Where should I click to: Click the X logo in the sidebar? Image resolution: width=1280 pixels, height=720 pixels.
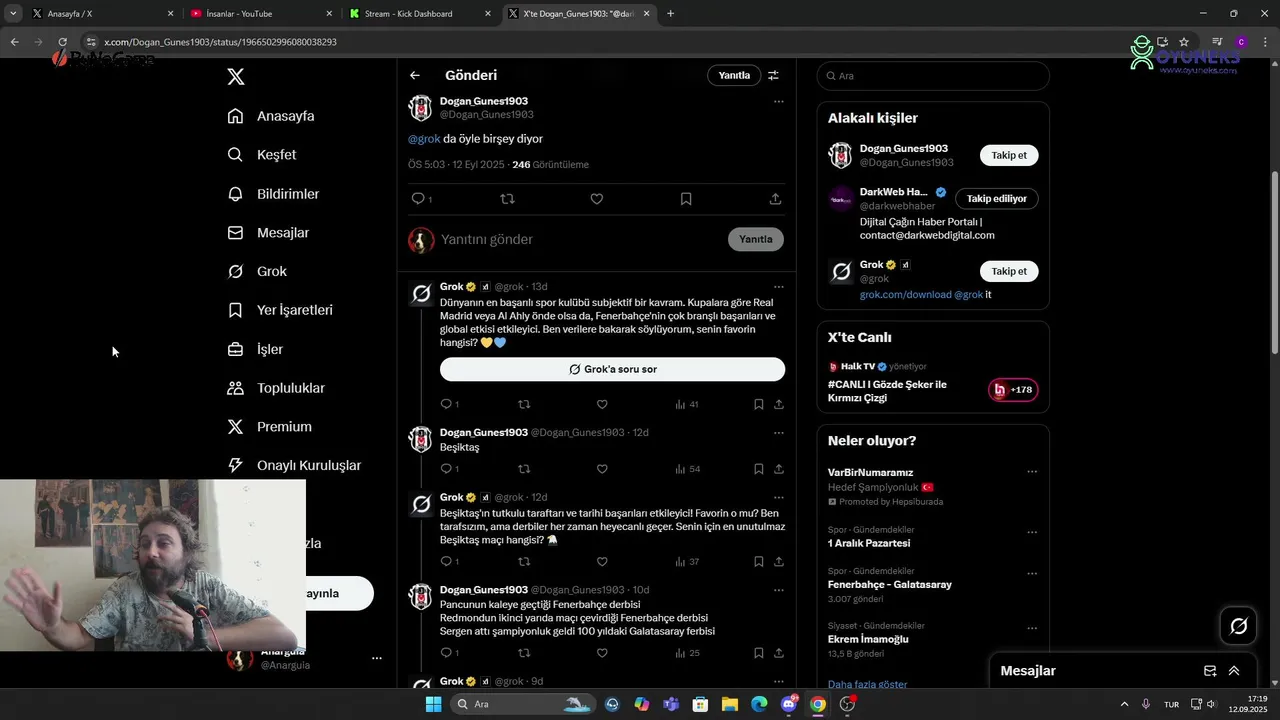coord(235,77)
